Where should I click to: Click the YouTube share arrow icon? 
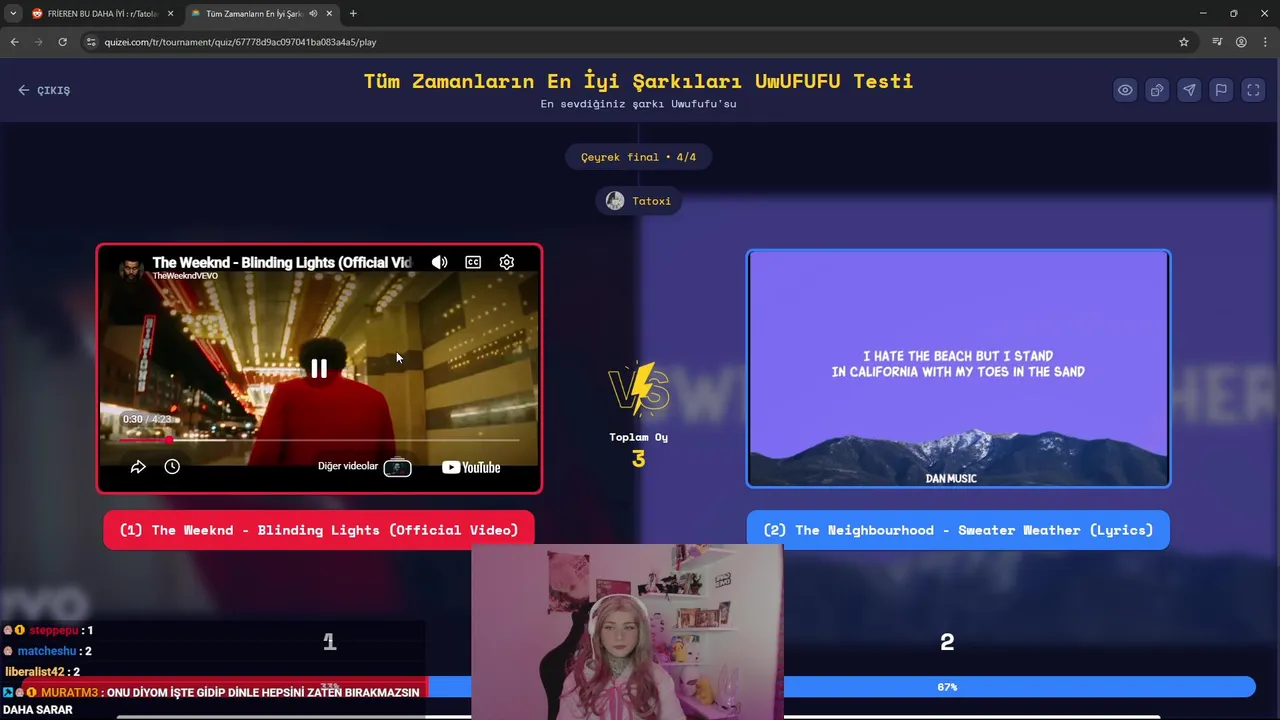point(138,467)
